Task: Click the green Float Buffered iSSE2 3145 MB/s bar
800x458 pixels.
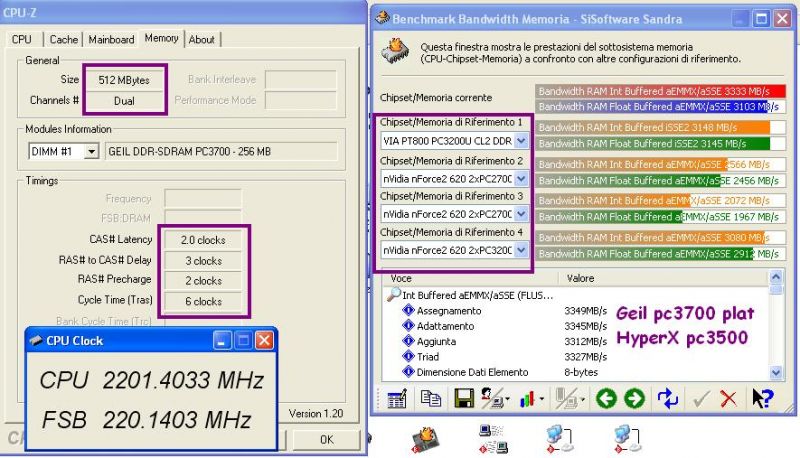Action: point(660,144)
